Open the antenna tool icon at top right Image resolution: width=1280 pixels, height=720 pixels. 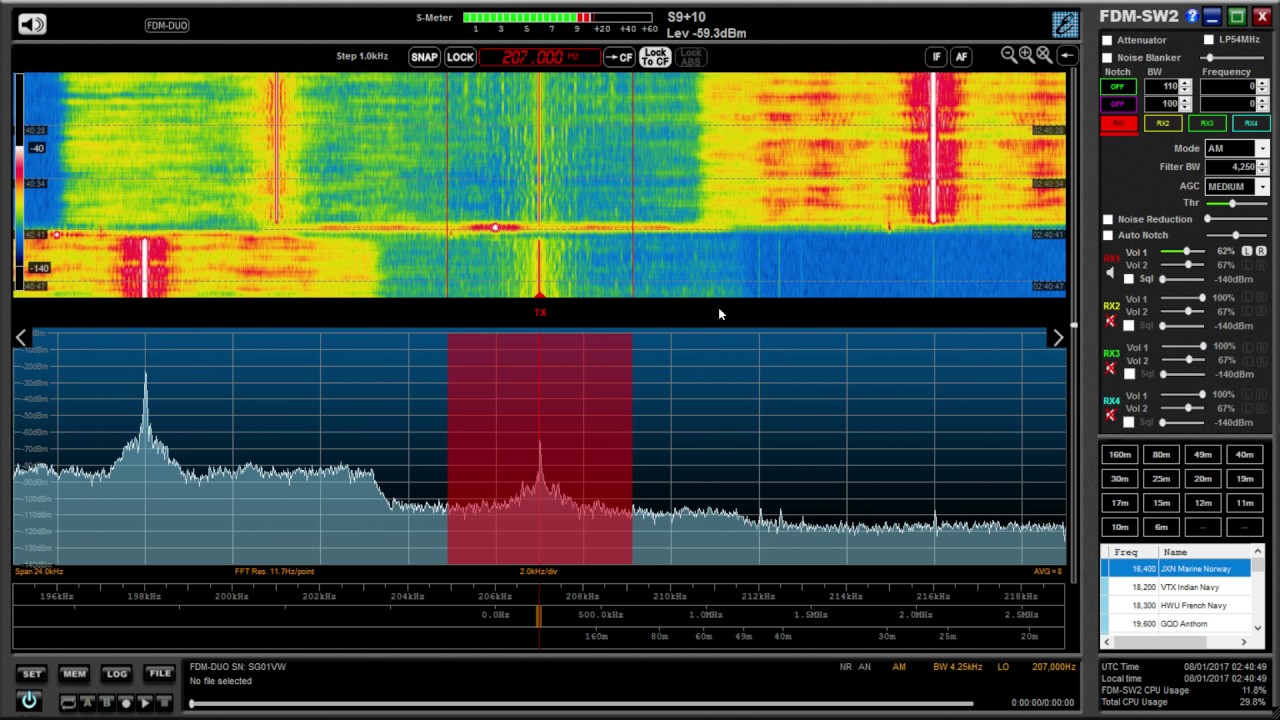[x=1065, y=24]
